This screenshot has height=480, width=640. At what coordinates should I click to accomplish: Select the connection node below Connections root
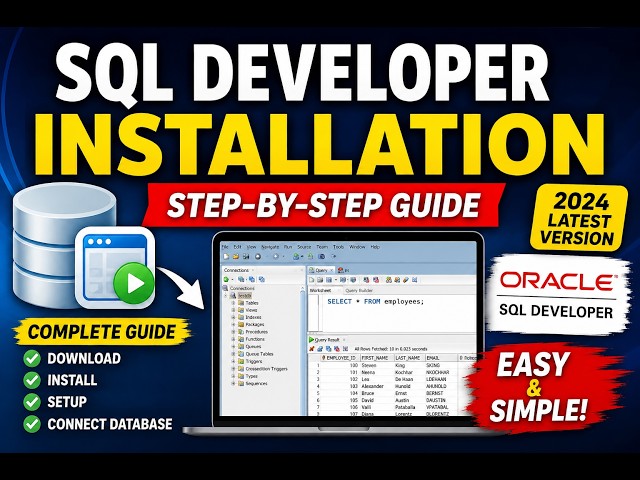coord(245,296)
